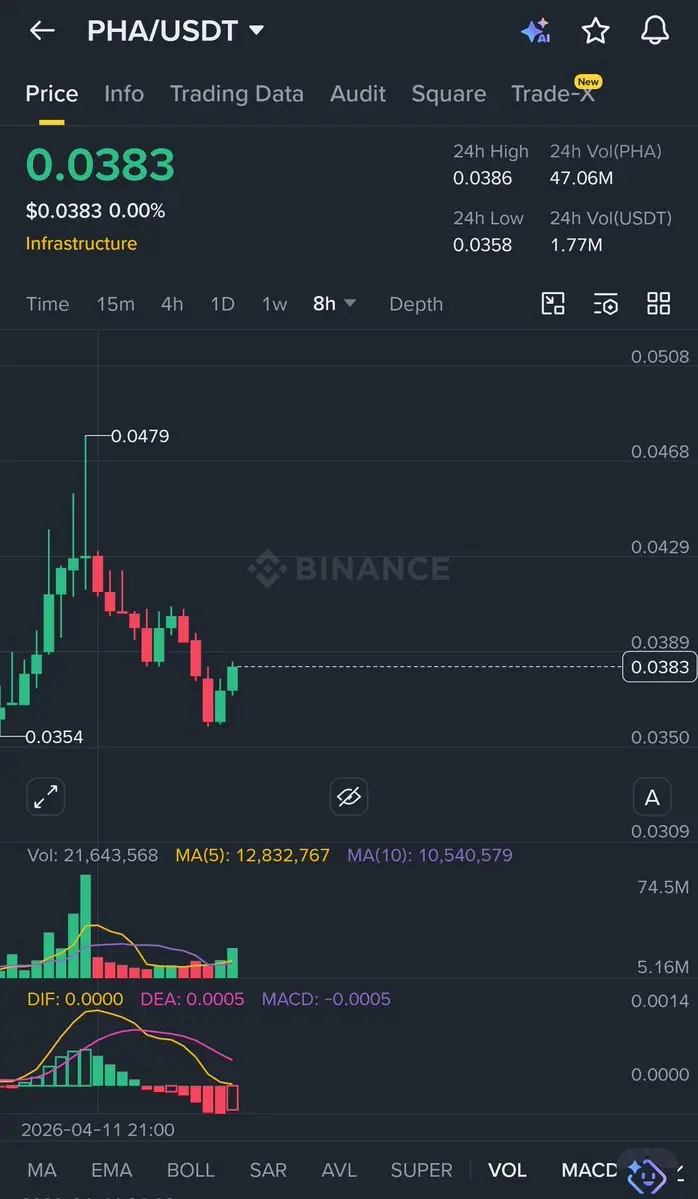Tap the 24h Vol(USDT) value 1.77M
Viewport: 698px width, 1199px height.
576,245
